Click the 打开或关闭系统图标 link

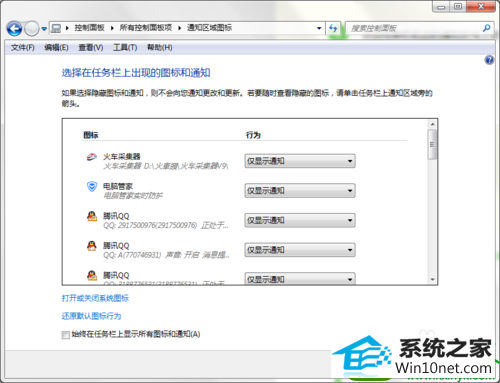coord(95,298)
